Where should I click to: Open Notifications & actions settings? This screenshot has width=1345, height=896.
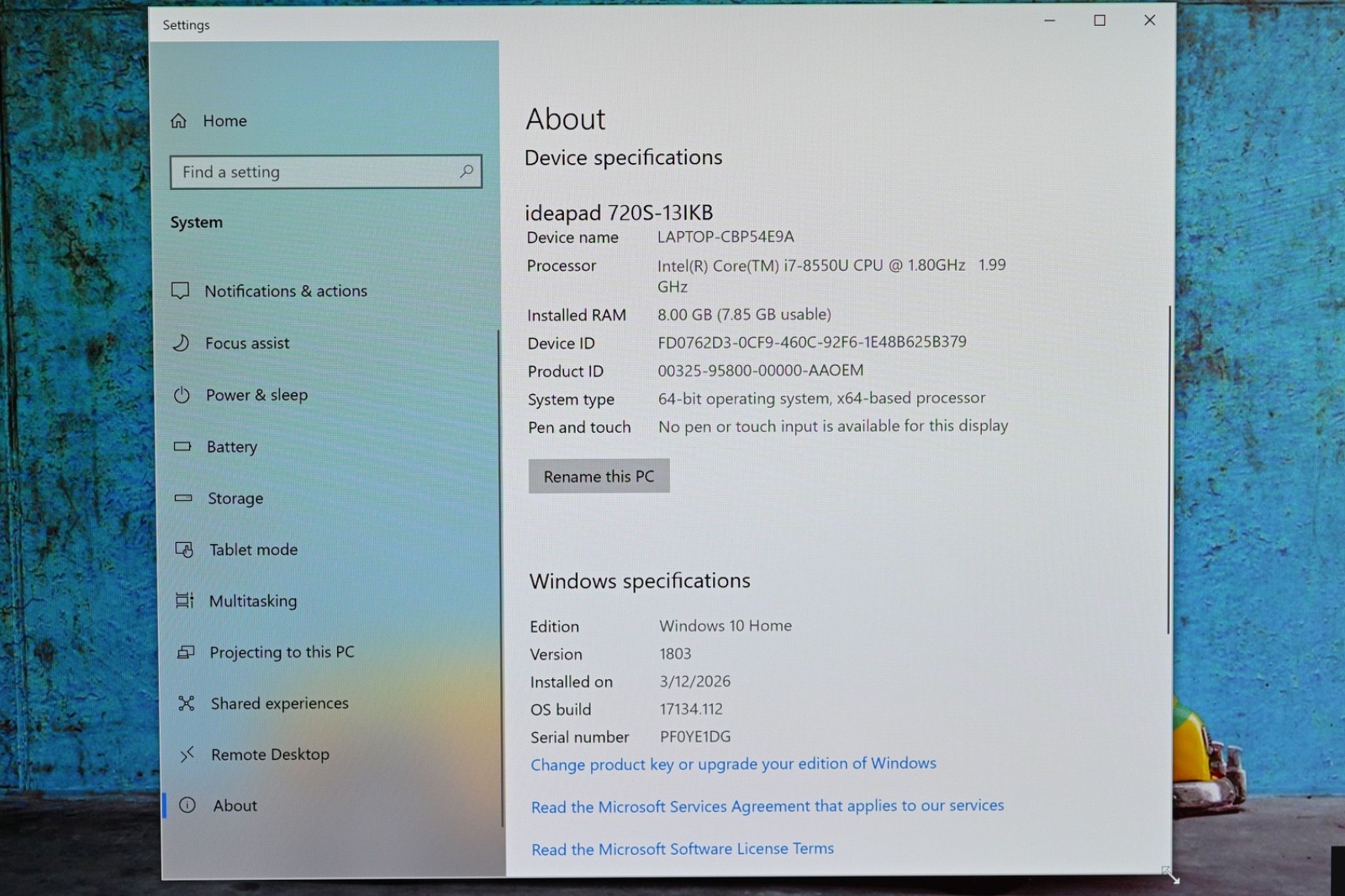(286, 291)
